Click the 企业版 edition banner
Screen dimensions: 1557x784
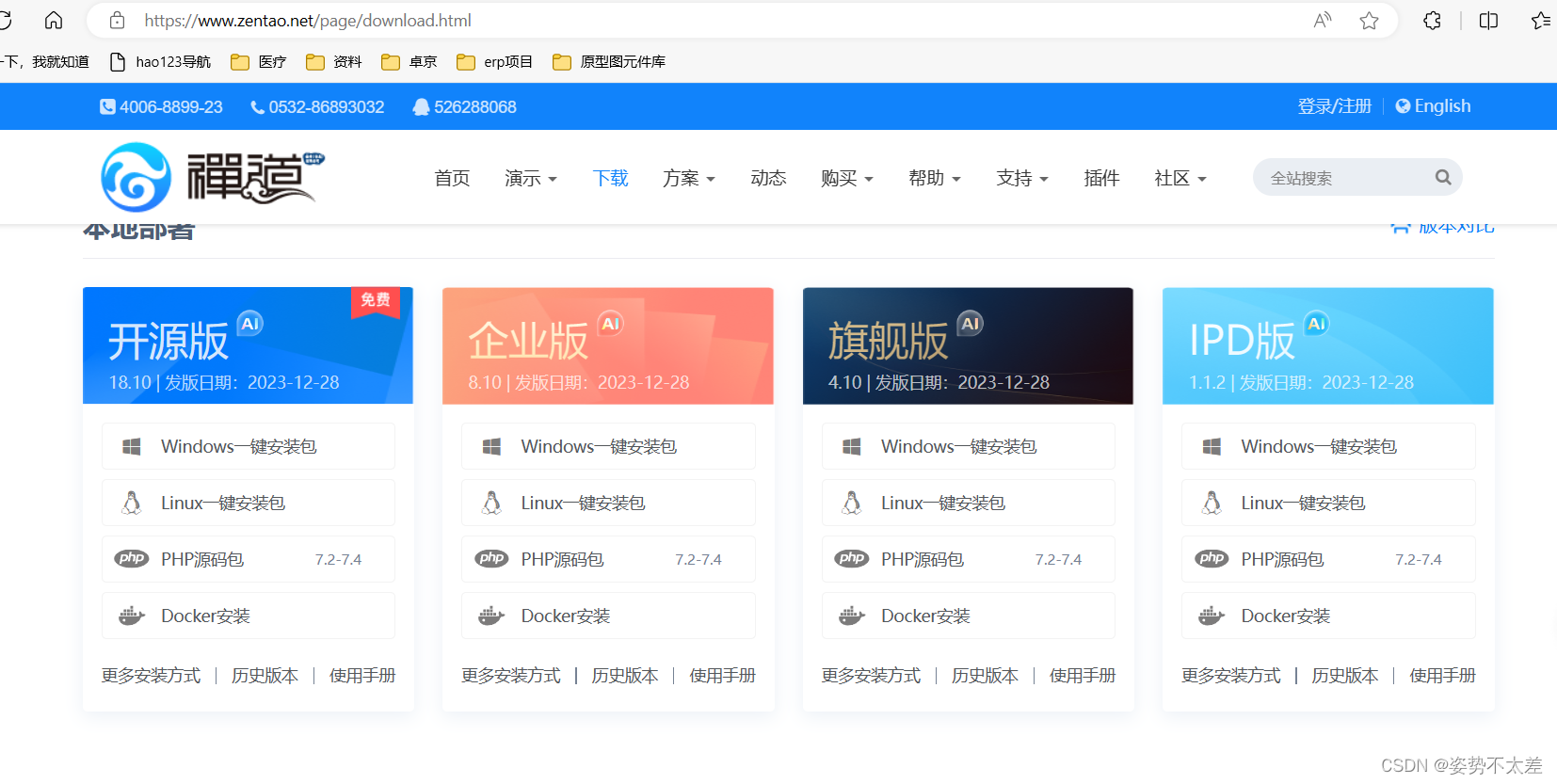tap(608, 345)
